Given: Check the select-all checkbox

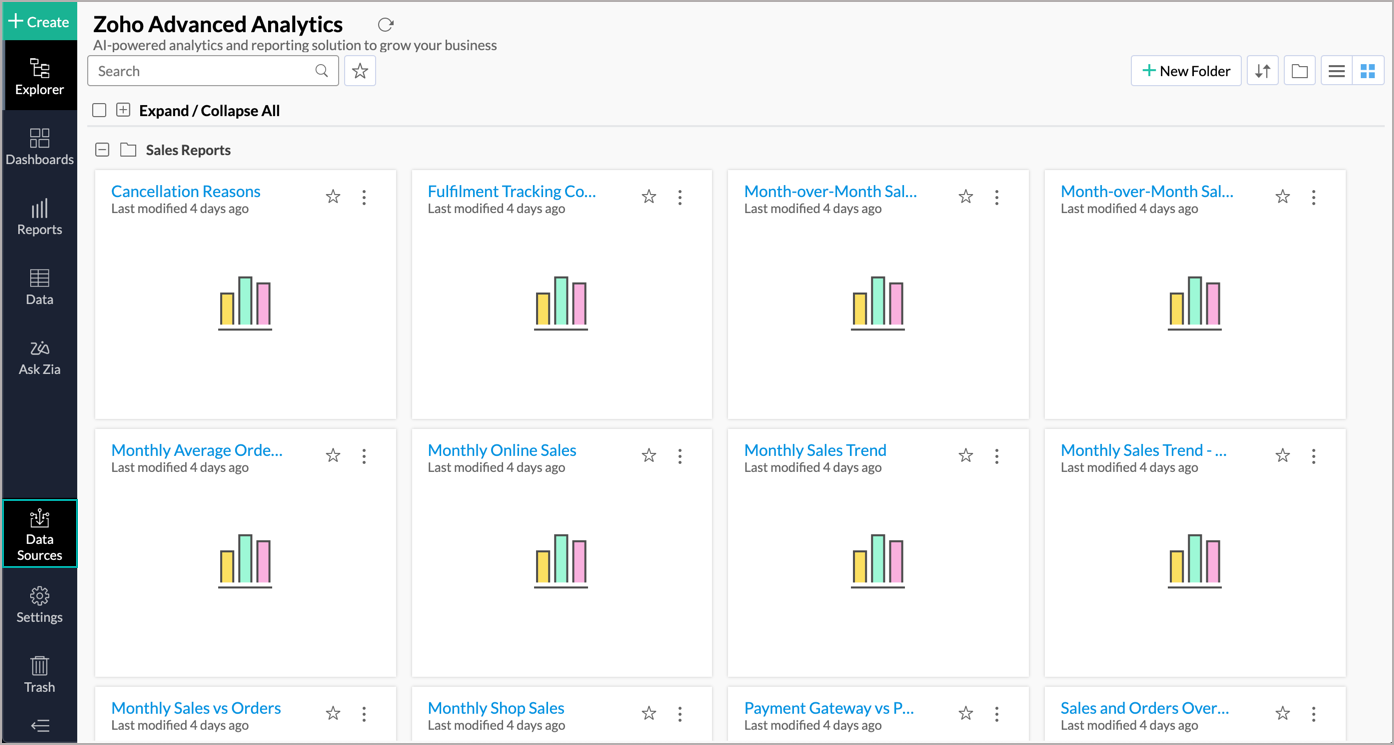Looking at the screenshot, I should [99, 111].
